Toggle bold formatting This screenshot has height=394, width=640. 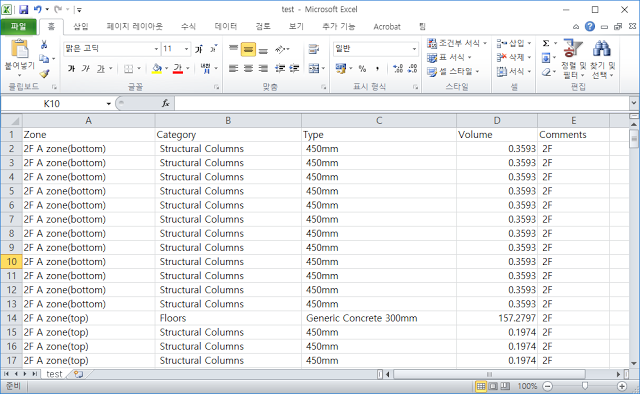pyautogui.click(x=71, y=69)
